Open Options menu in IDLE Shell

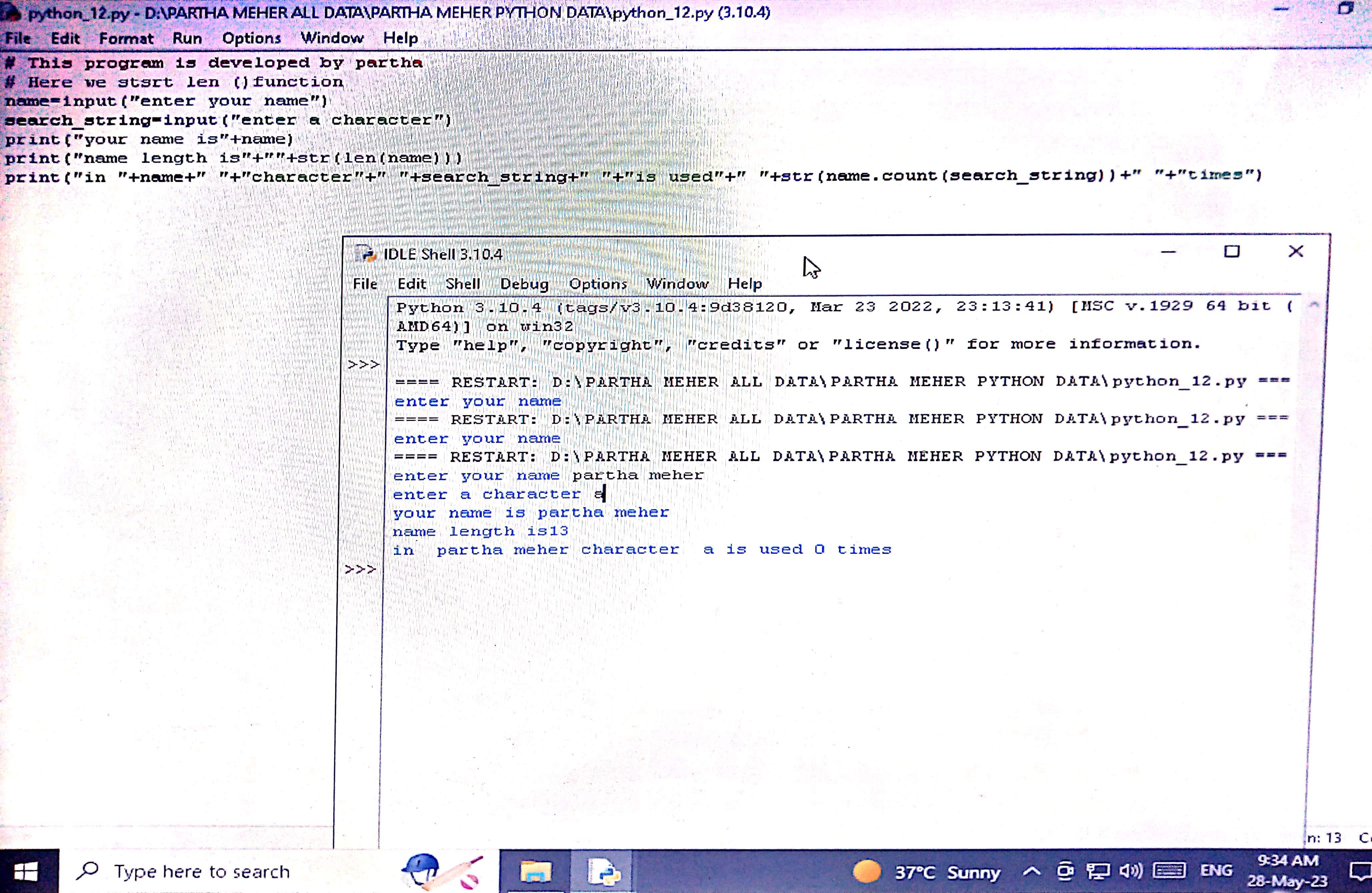point(598,284)
